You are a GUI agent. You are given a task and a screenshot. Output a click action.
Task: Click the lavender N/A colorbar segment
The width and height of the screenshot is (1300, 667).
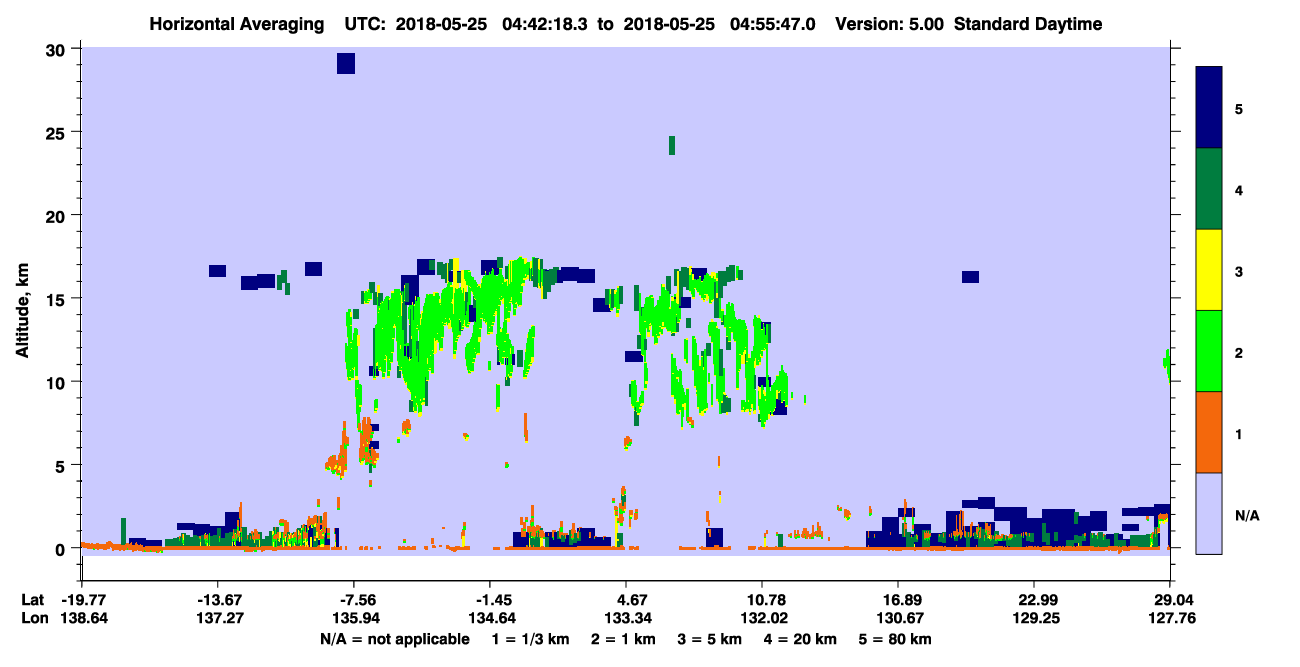click(1209, 513)
